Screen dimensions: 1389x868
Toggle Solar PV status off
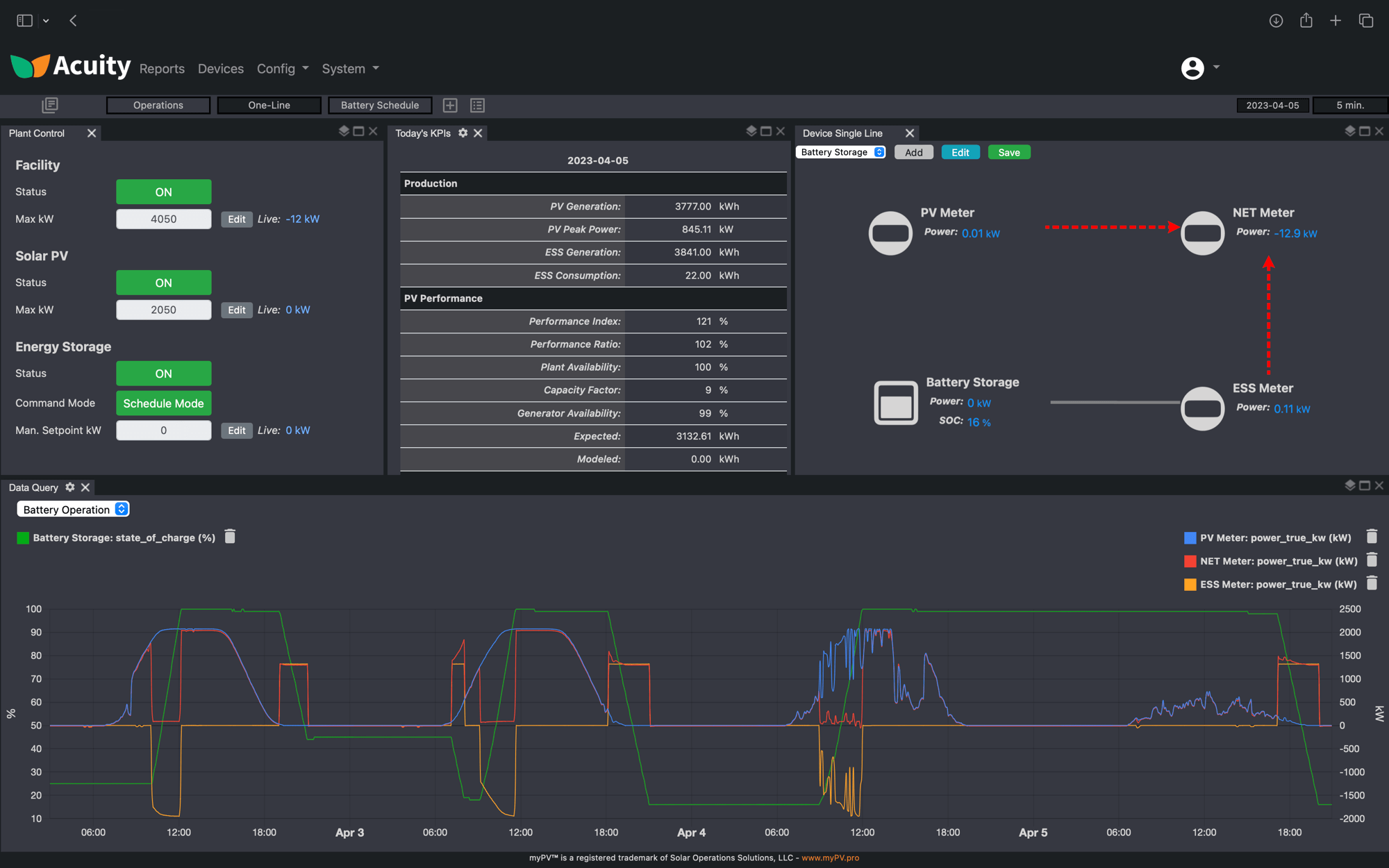(163, 282)
